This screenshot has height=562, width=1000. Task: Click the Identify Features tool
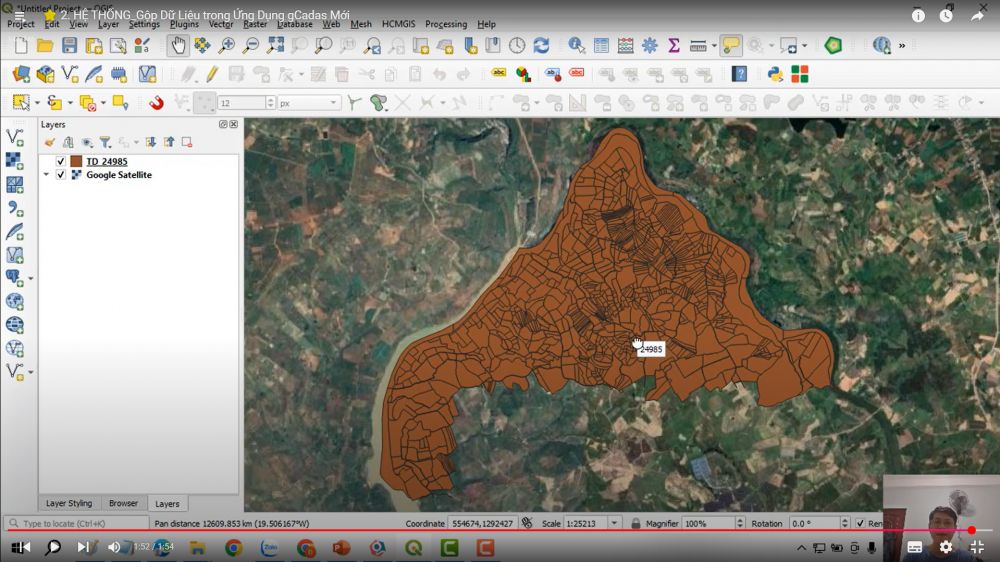click(x=577, y=45)
